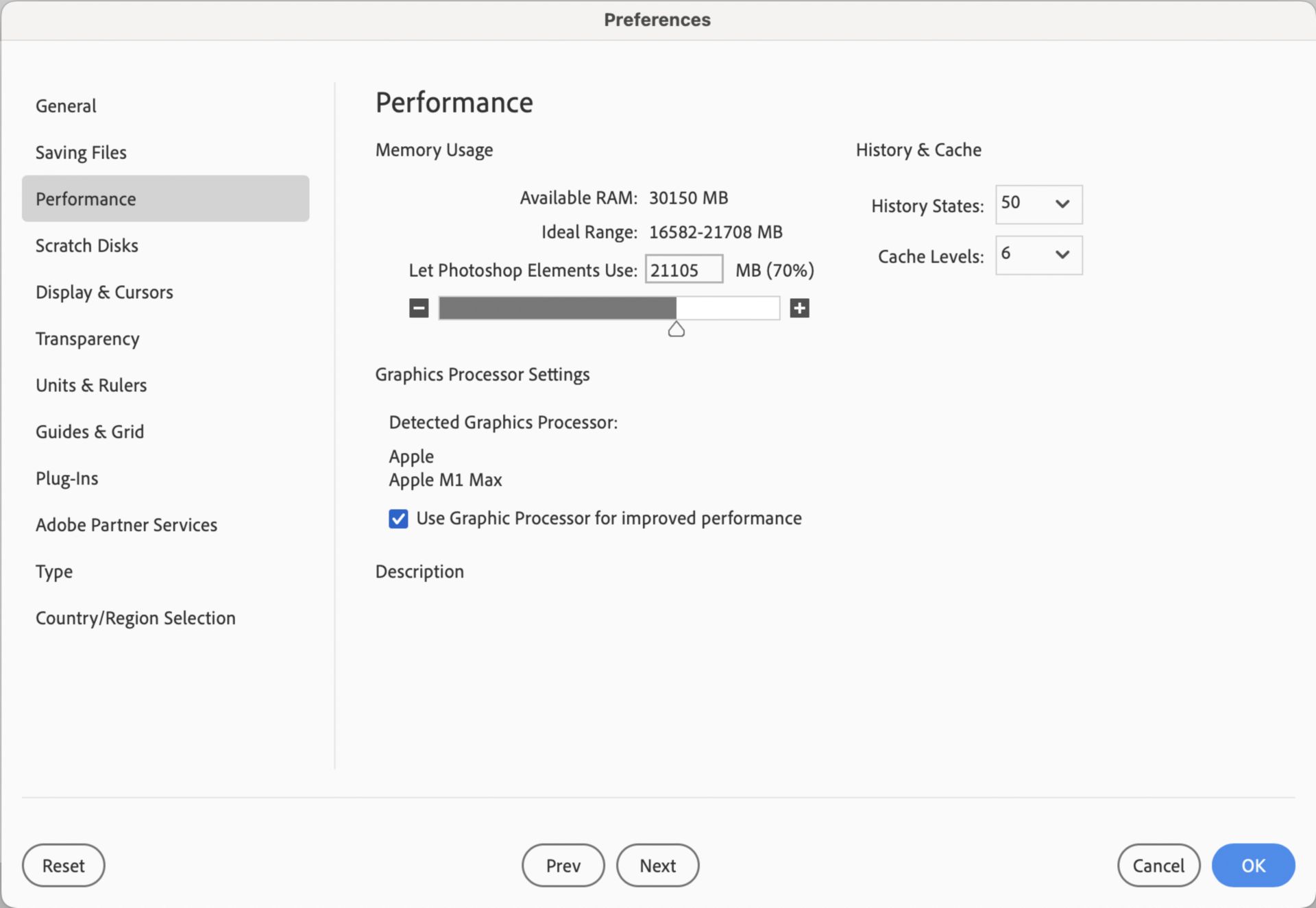The width and height of the screenshot is (1316, 908).
Task: Select Guides & Grid category
Action: (165, 432)
